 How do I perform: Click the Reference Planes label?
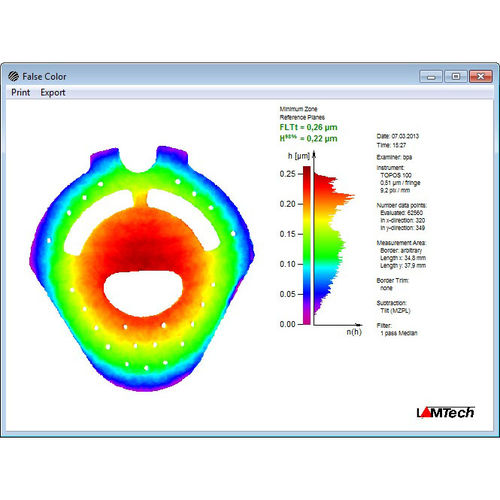302,117
